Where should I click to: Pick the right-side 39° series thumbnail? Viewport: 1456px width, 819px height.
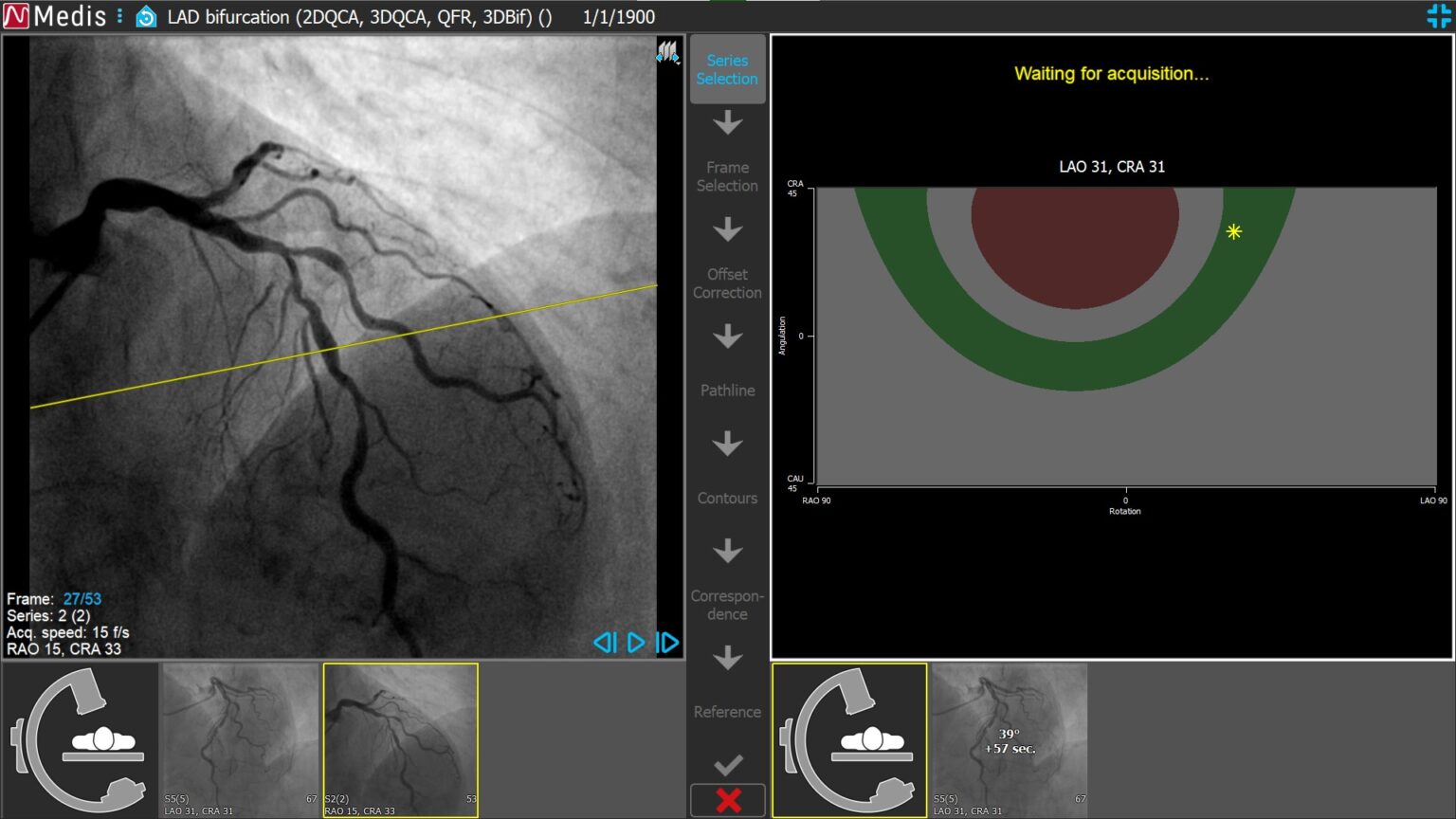pos(1010,739)
